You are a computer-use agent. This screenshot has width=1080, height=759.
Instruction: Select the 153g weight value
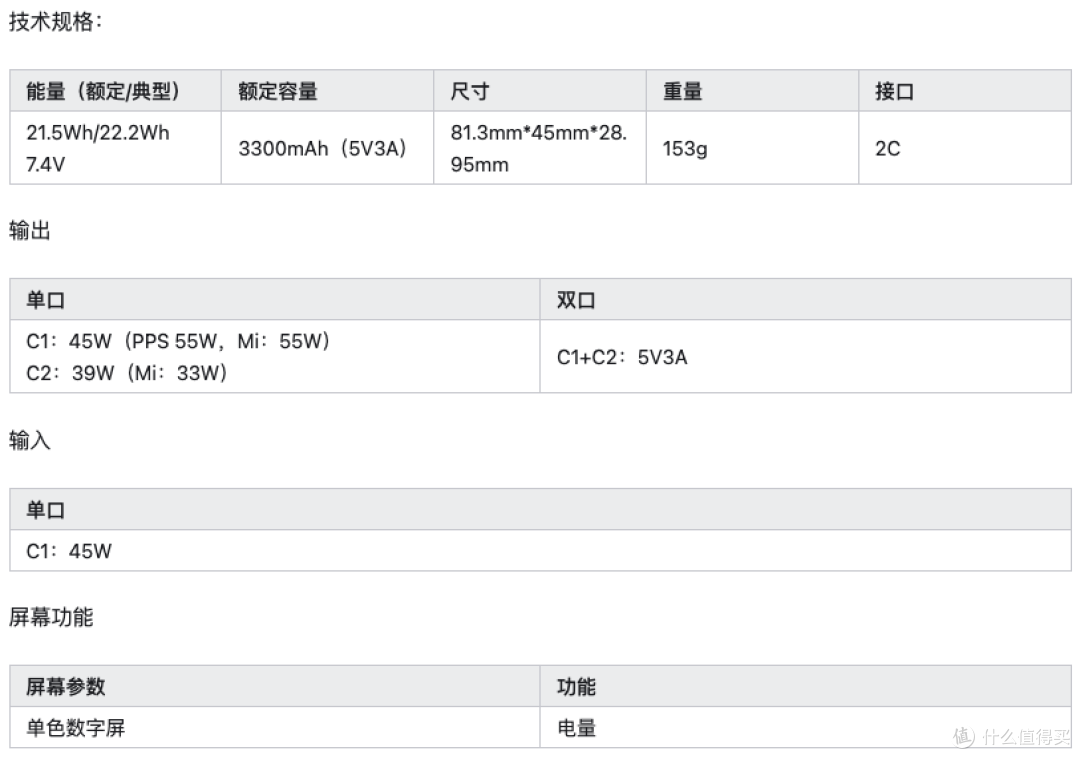(685, 149)
